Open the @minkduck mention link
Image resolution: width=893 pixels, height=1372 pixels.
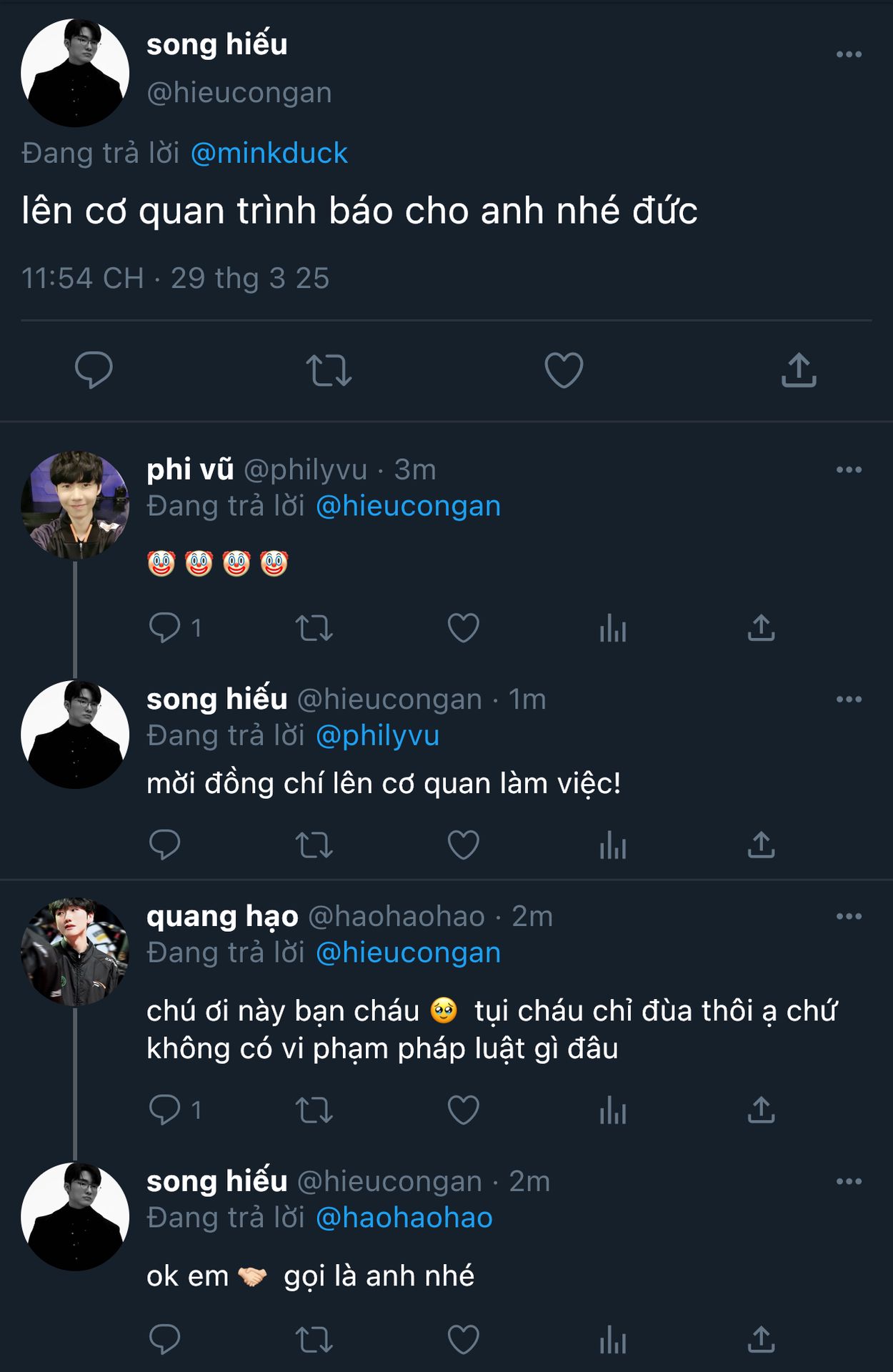coord(269,154)
